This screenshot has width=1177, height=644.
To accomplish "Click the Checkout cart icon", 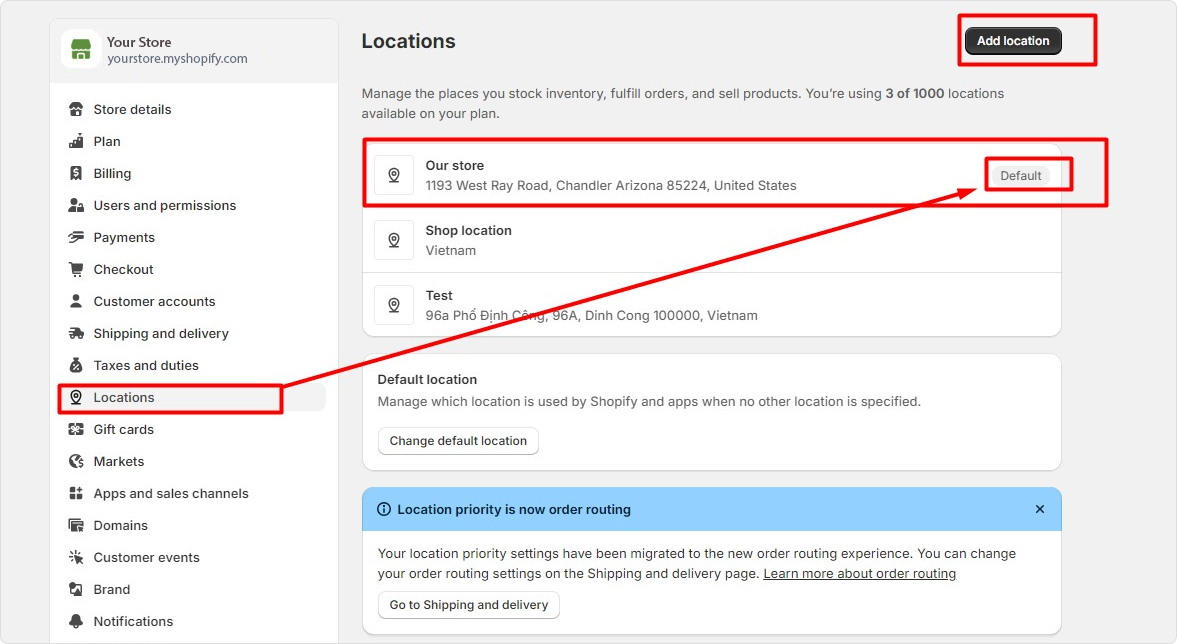I will coord(76,269).
